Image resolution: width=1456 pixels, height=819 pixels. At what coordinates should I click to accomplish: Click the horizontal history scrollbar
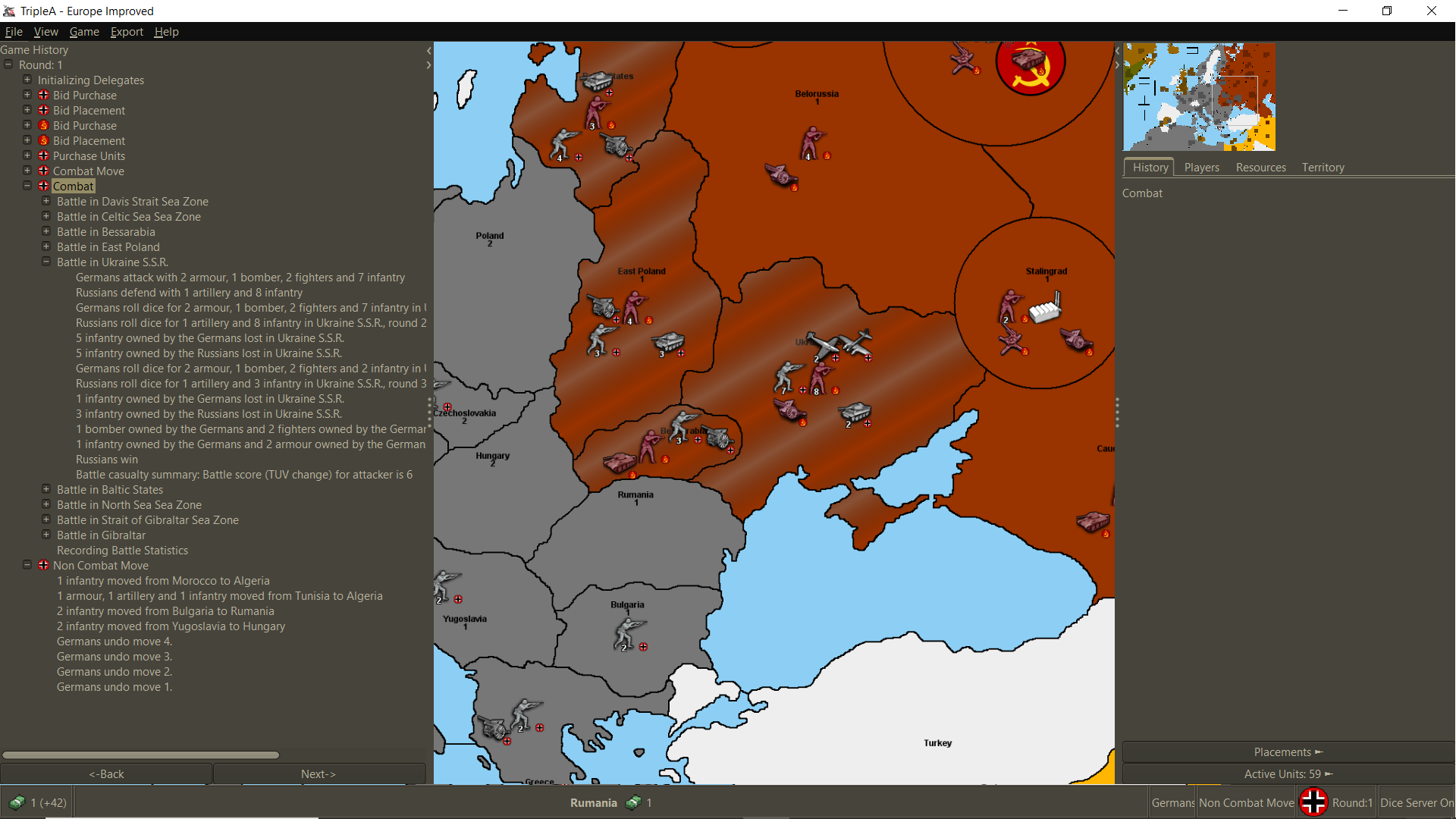click(140, 755)
